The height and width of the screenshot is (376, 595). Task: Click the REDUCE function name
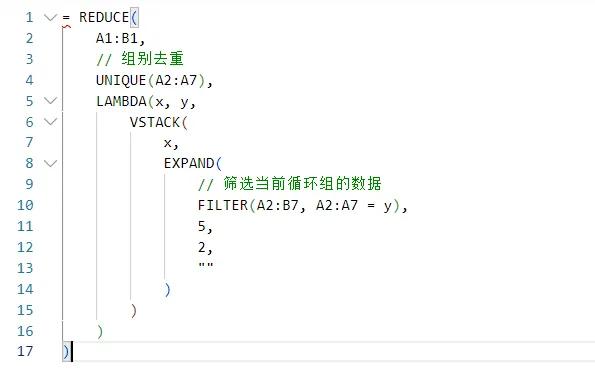104,17
